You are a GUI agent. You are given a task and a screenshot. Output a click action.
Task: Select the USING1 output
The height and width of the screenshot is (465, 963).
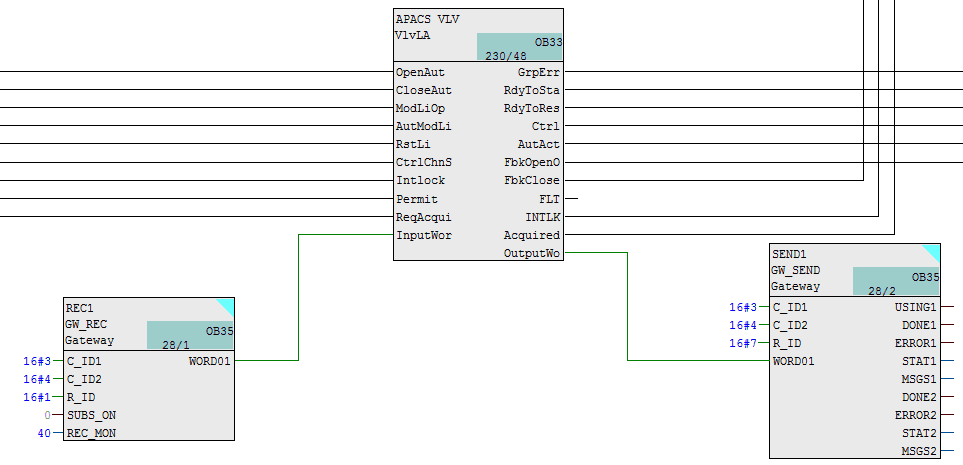pos(916,307)
